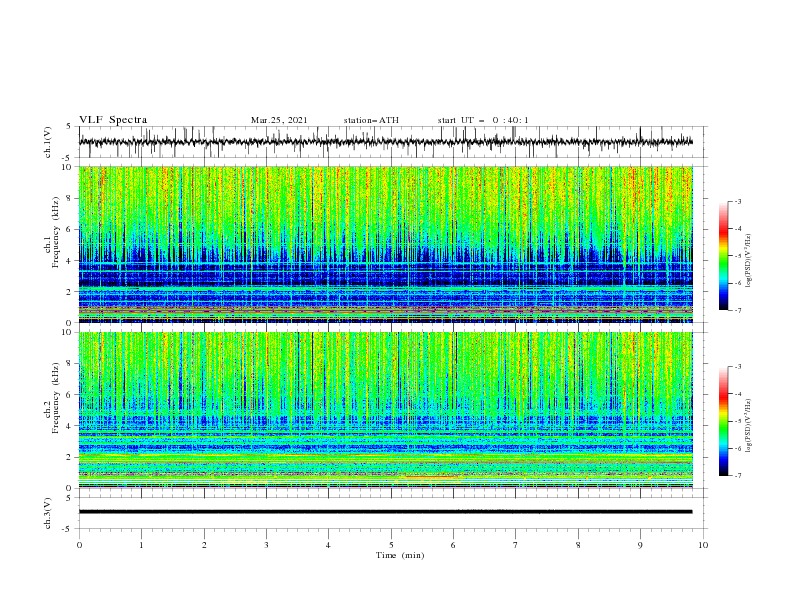Click the ch.1(V) waveform axis label
This screenshot has width=792, height=612.
48,142
